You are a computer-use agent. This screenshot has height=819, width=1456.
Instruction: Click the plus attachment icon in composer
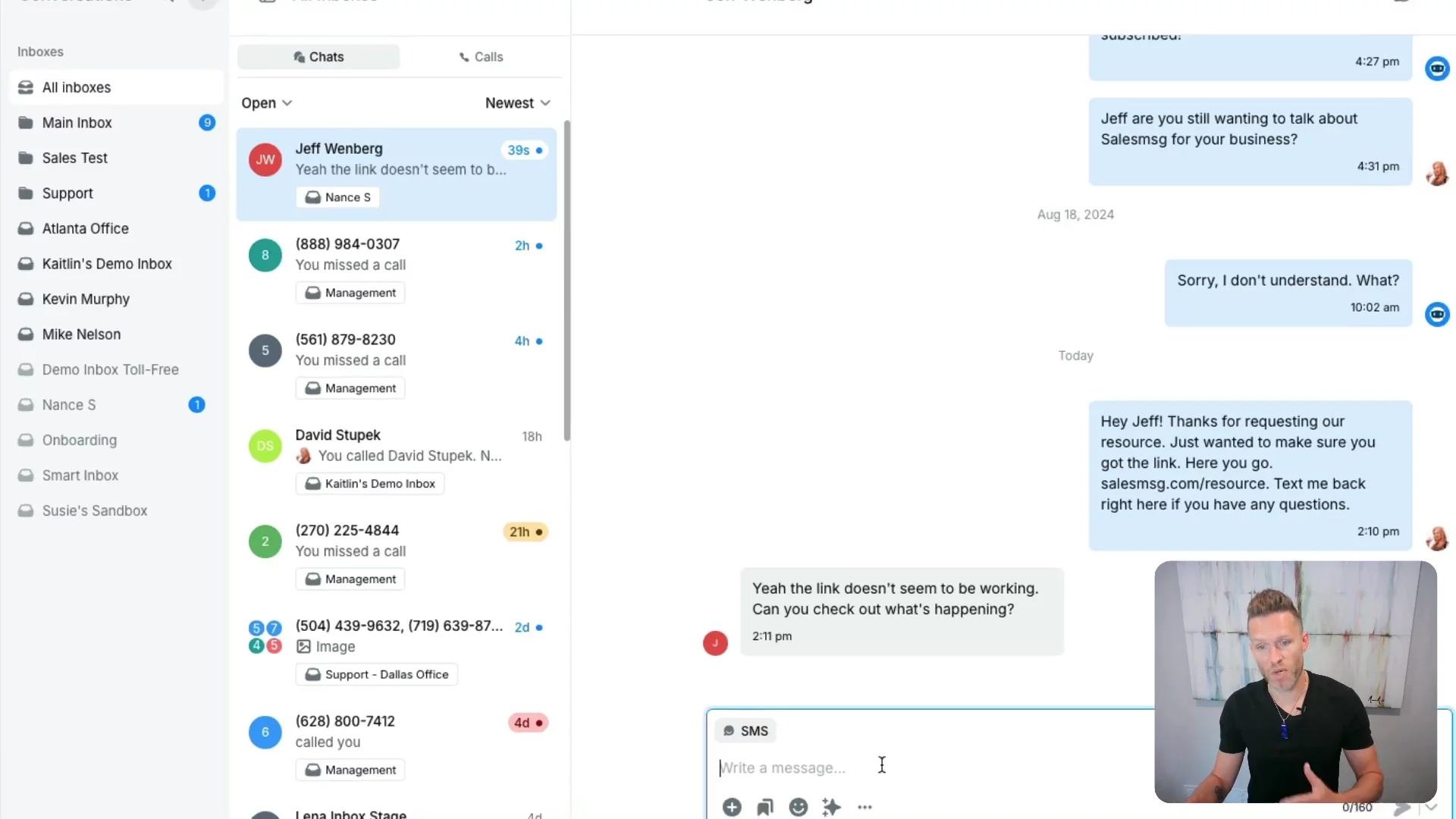(x=732, y=807)
